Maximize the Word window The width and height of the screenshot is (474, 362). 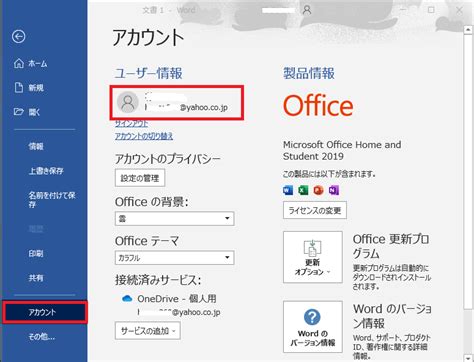coord(431,10)
